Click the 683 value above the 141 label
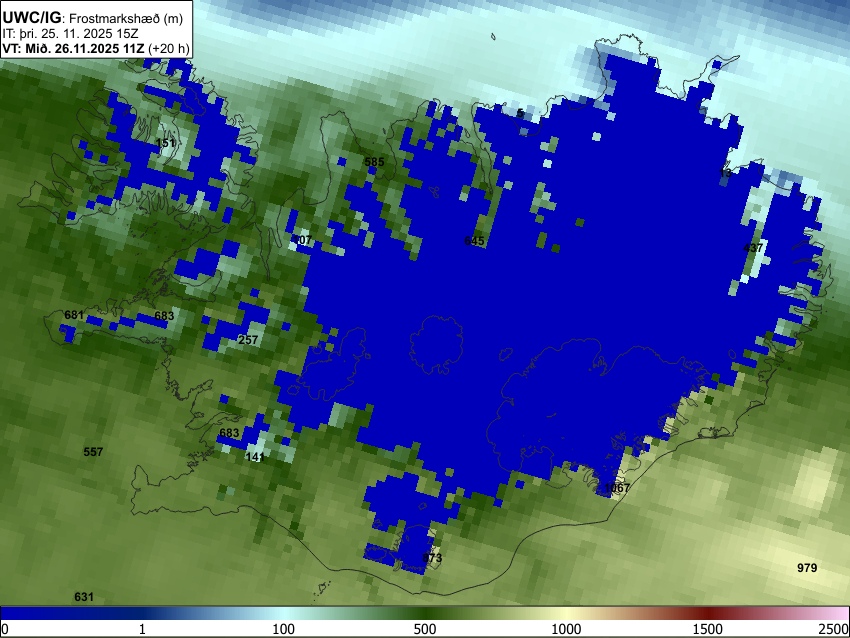This screenshot has height=638, width=850. [229, 433]
